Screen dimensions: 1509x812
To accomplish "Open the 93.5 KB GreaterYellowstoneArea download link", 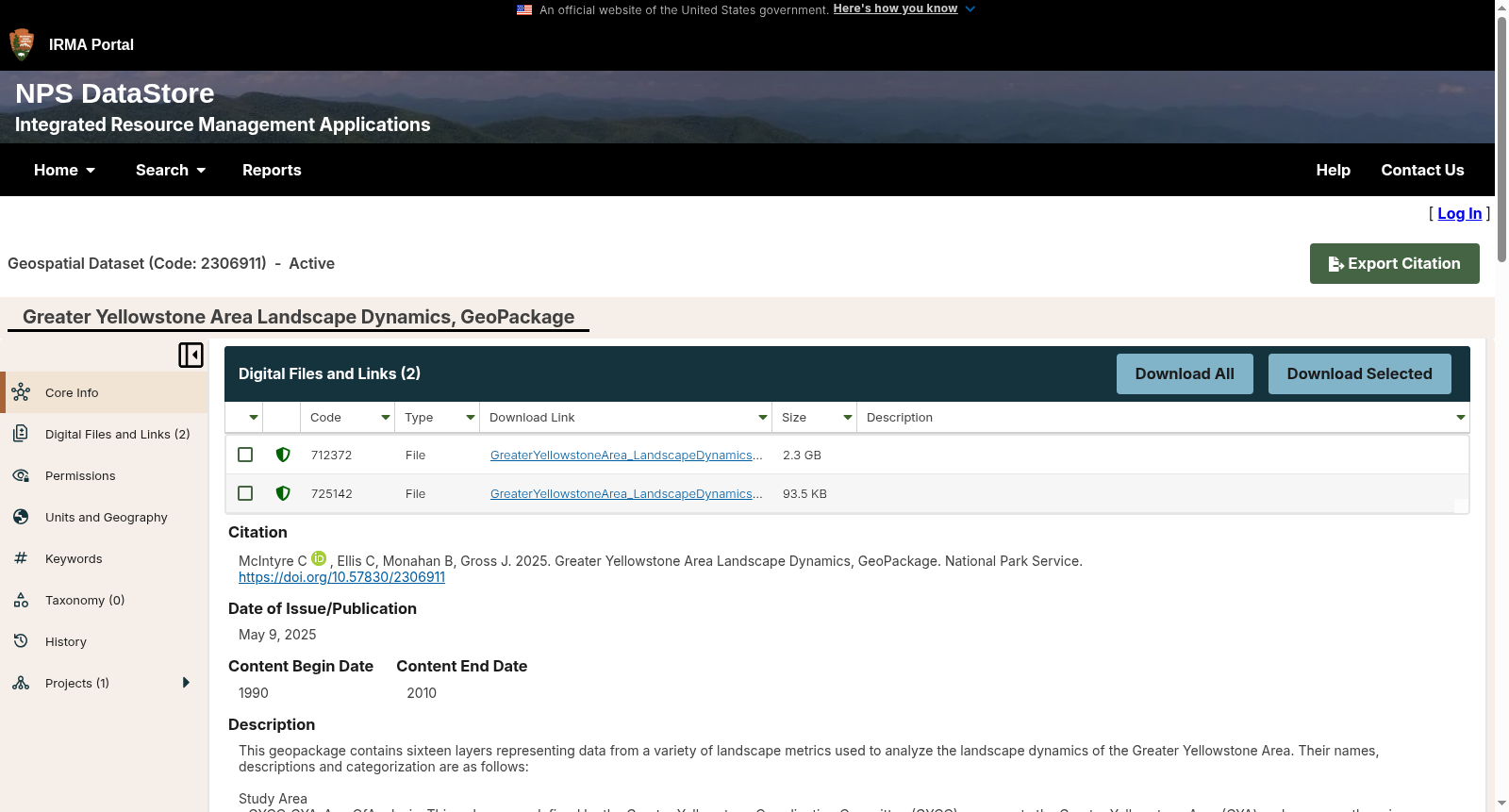I will click(x=625, y=493).
